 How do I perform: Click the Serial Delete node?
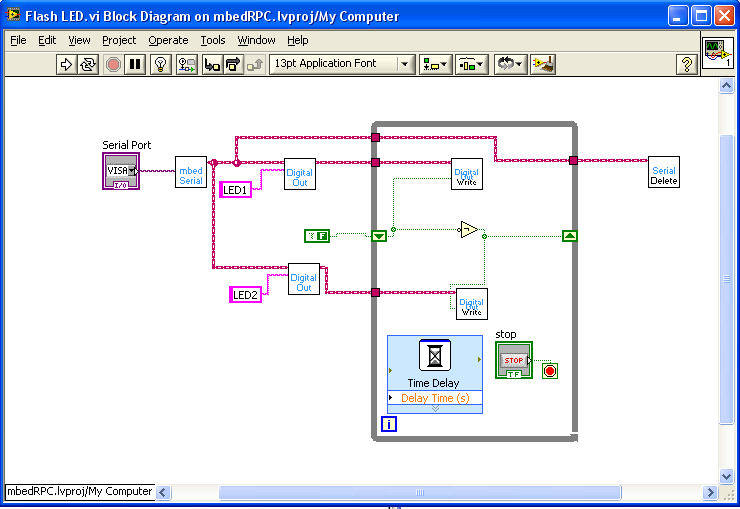point(664,172)
